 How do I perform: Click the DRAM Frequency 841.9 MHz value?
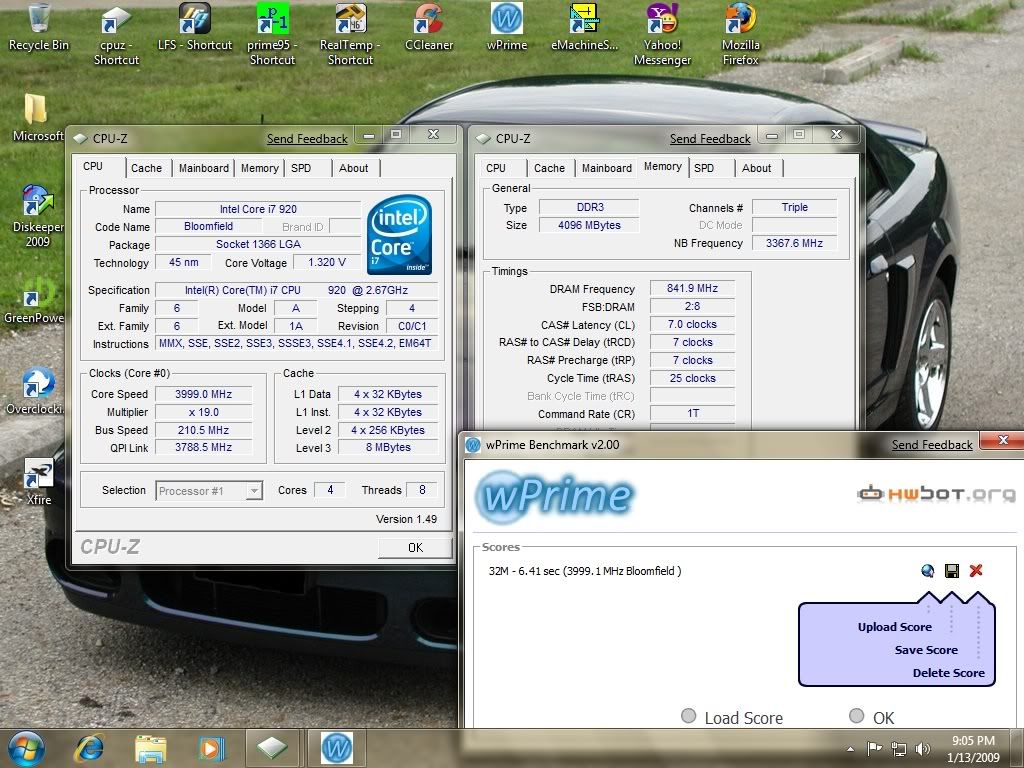(692, 289)
